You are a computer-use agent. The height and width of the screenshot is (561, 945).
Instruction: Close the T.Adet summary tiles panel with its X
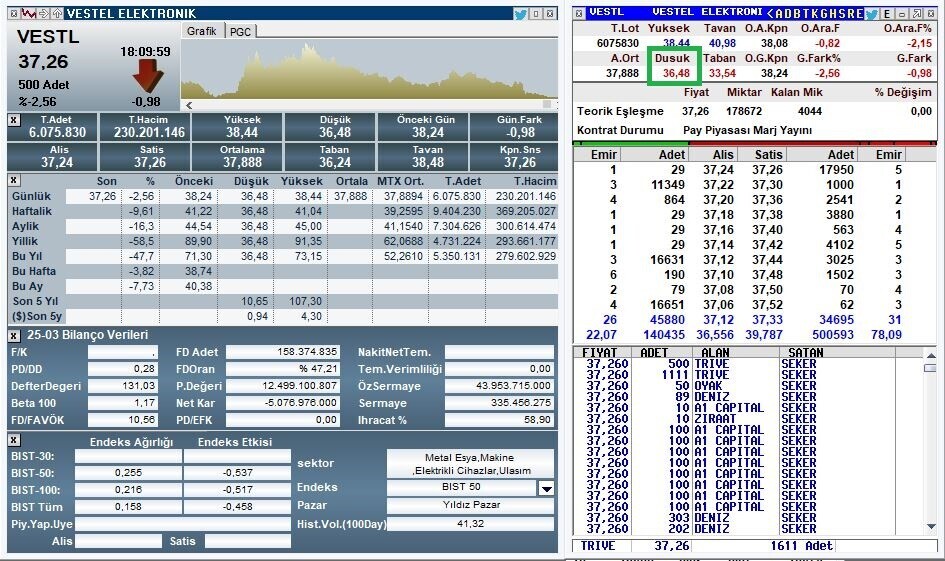click(x=13, y=121)
